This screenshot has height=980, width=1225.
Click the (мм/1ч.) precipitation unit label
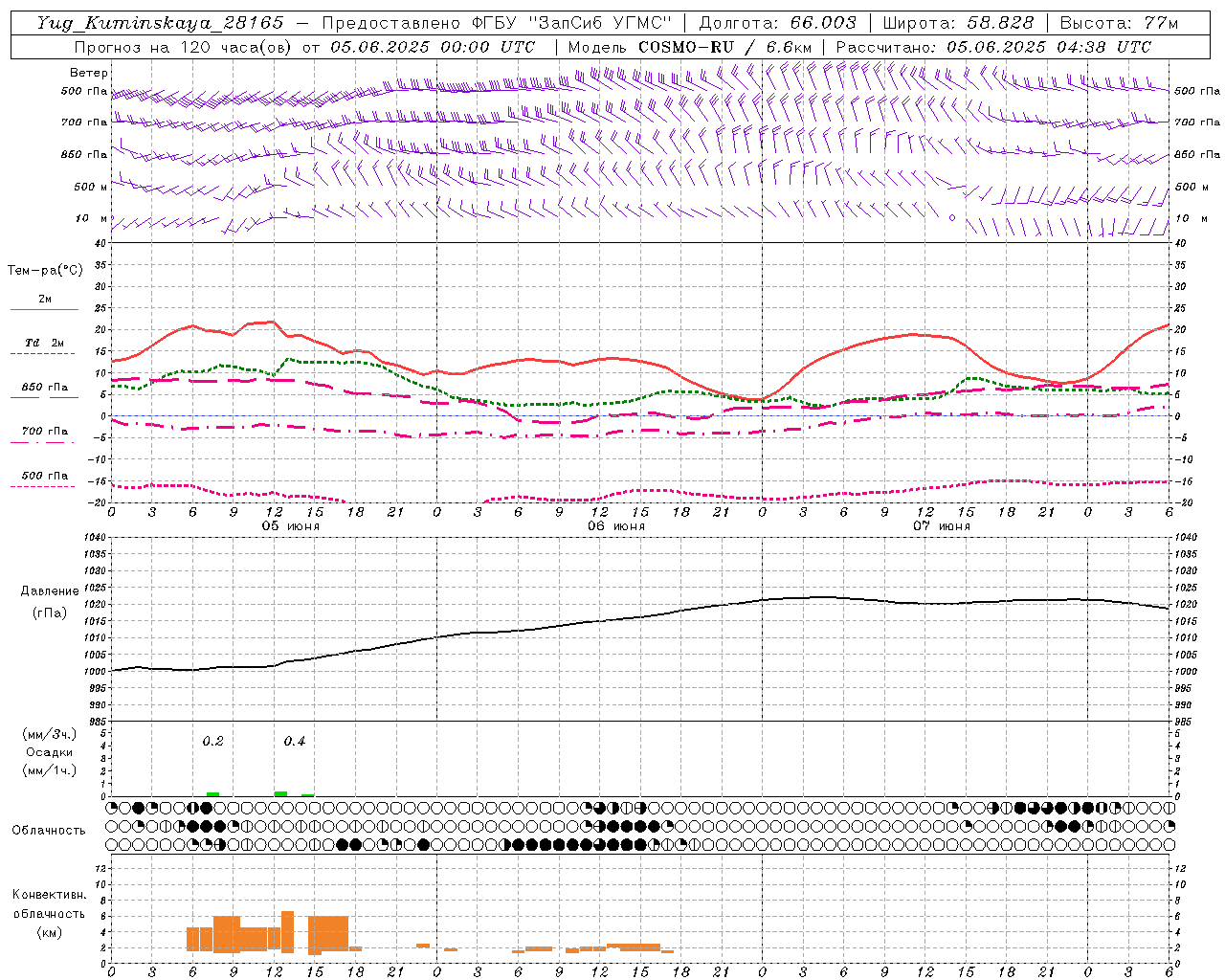point(50,770)
